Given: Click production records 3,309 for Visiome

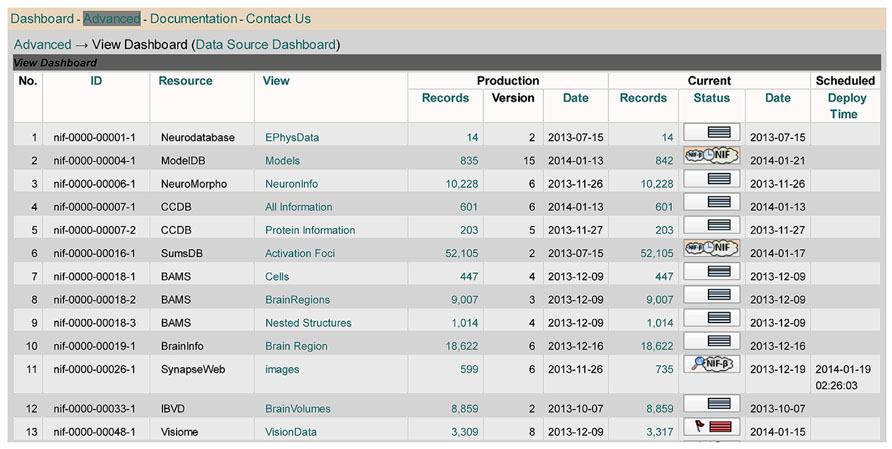Looking at the screenshot, I should click(x=465, y=432).
